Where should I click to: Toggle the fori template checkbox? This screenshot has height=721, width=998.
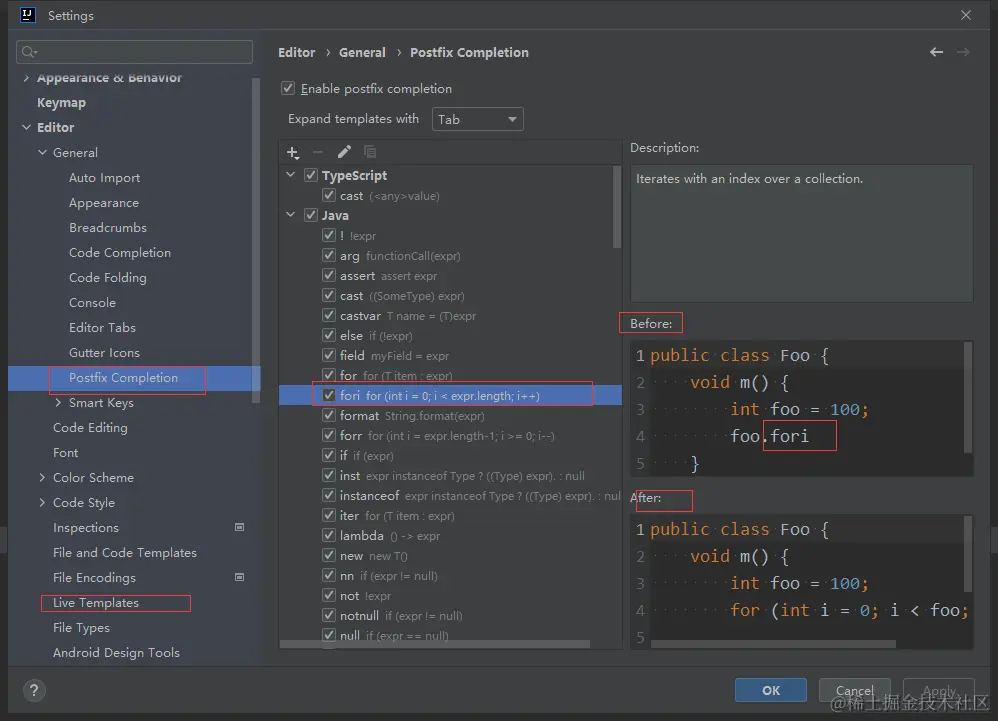click(x=328, y=395)
